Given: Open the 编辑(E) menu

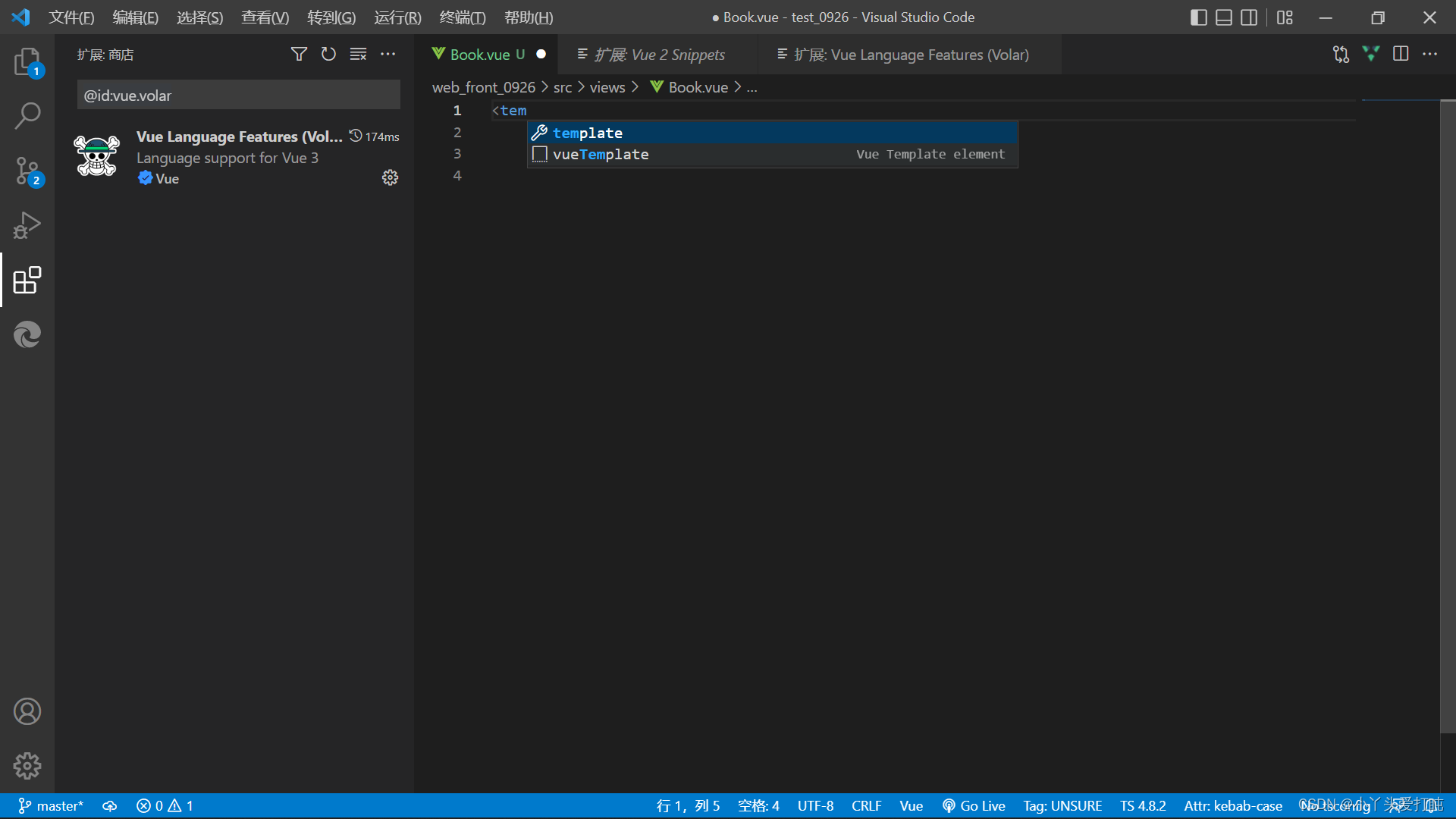Looking at the screenshot, I should coord(135,17).
